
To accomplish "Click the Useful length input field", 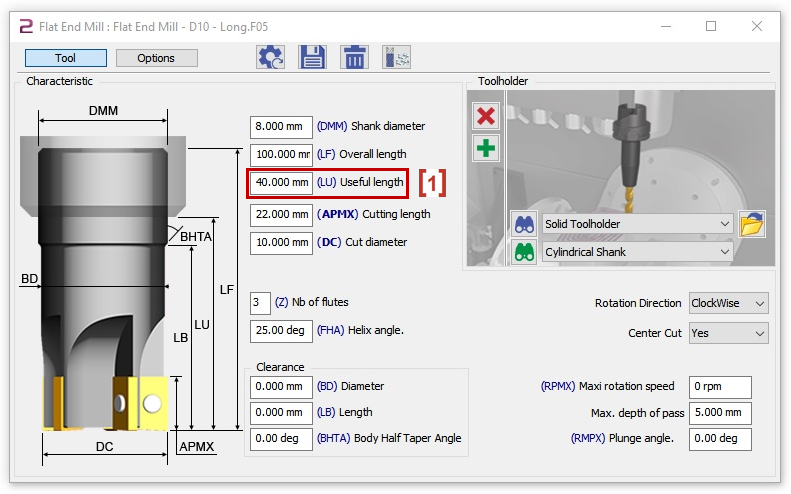I will (281, 183).
